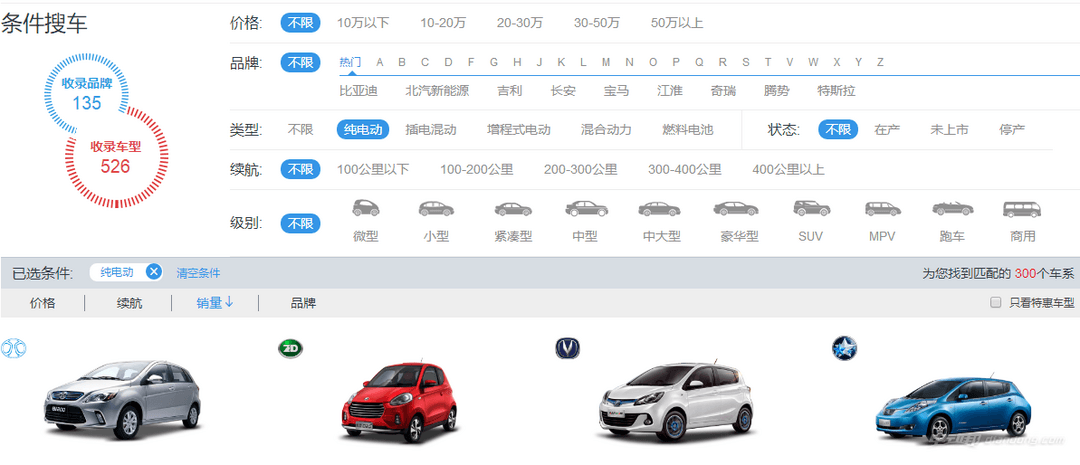Filter range to 100公里以下
This screenshot has width=1080, height=465.
point(373,169)
